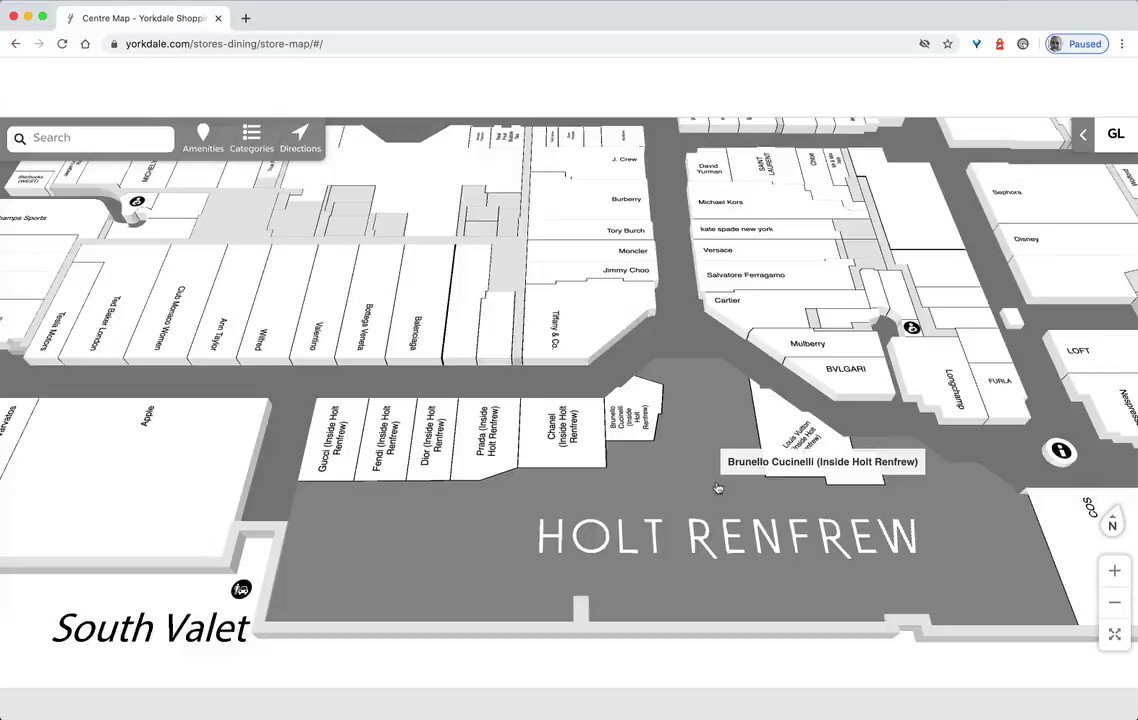The width and height of the screenshot is (1138, 720).
Task: Click the South Valet car icon
Action: (x=241, y=589)
